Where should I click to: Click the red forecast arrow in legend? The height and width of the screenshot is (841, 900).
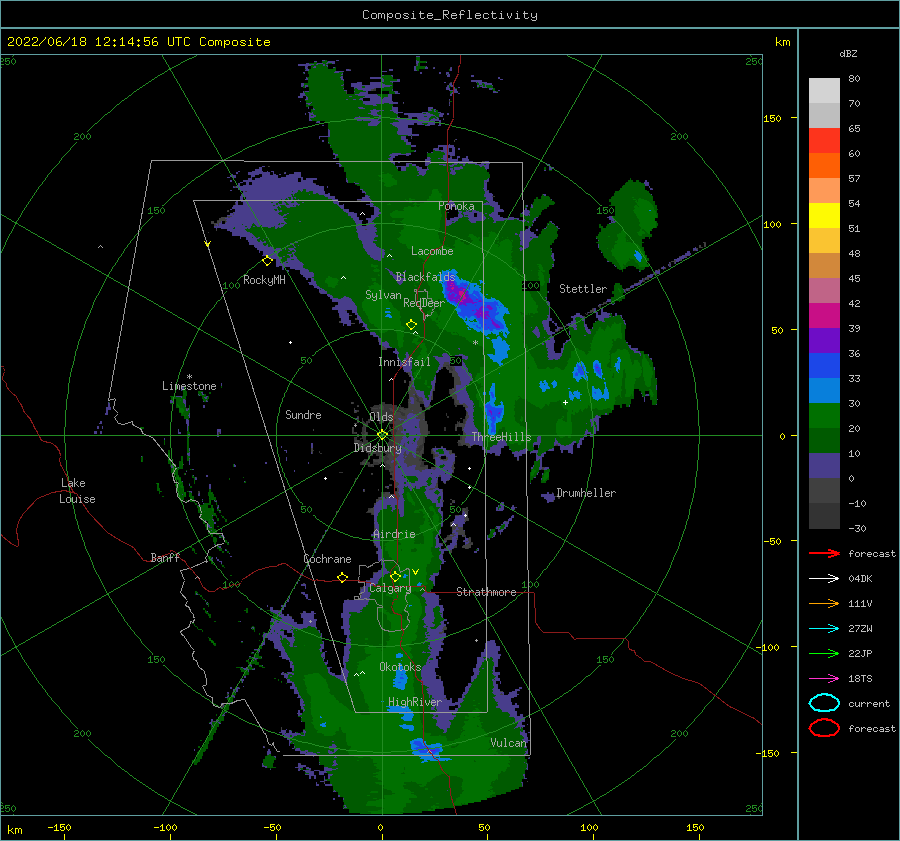coord(824,553)
